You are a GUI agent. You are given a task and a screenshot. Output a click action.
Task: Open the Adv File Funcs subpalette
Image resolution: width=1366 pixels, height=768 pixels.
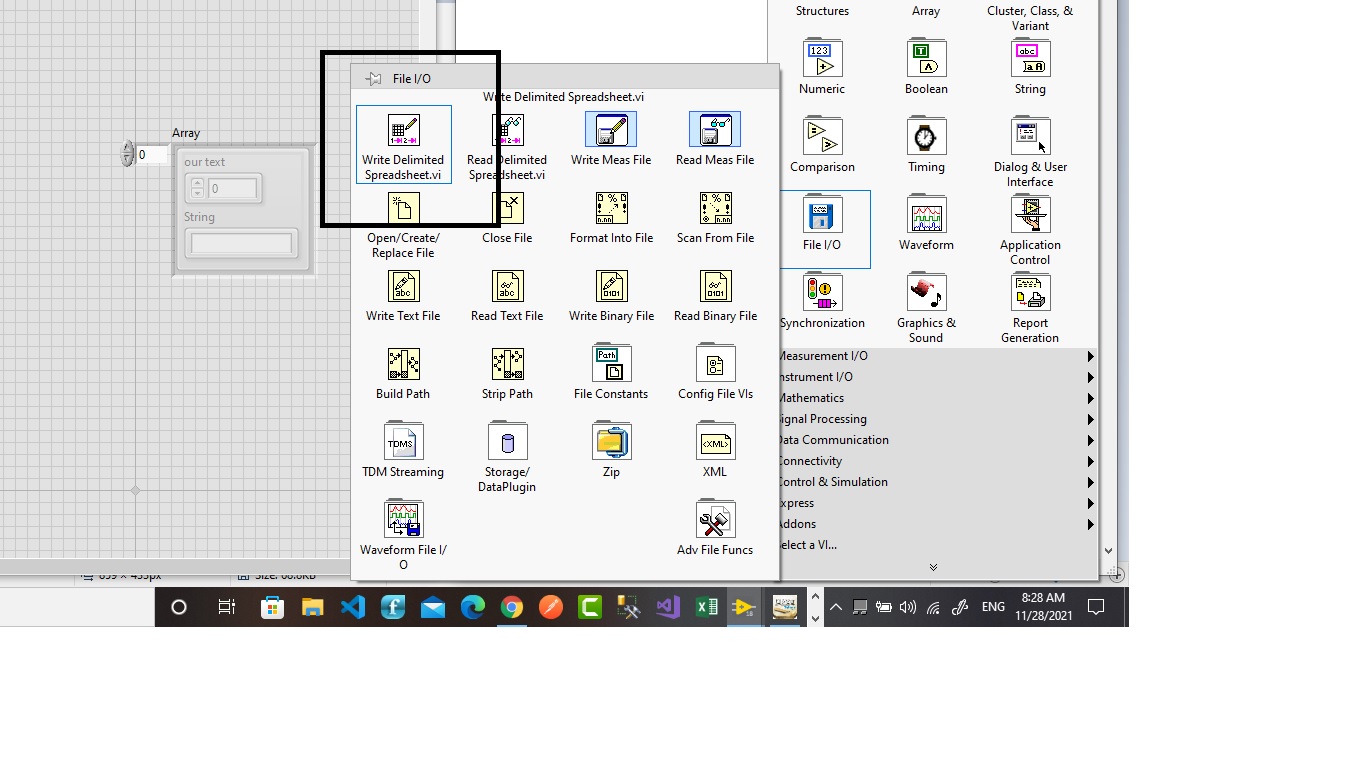[x=715, y=521]
